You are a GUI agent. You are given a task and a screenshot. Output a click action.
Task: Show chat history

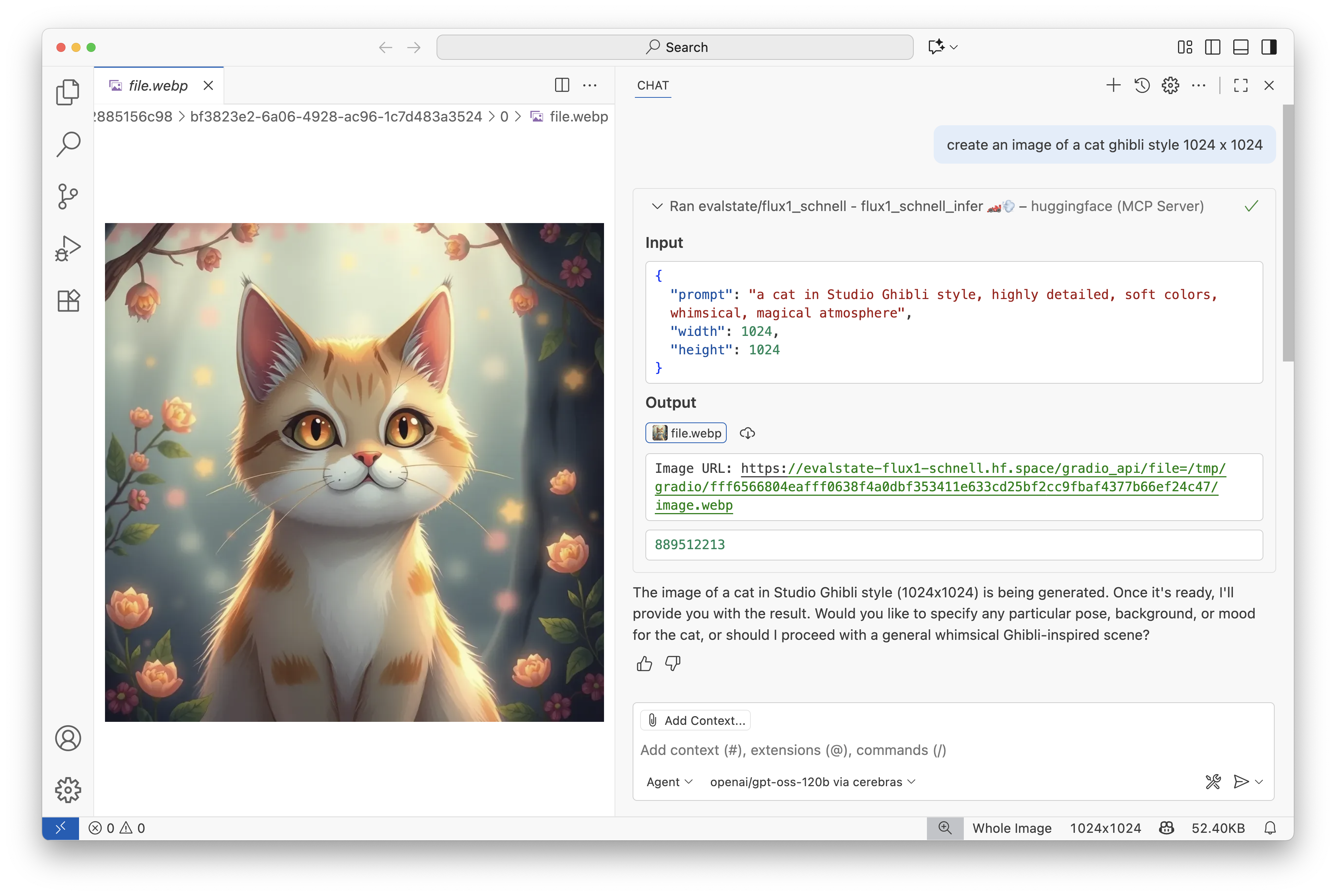tap(1142, 86)
